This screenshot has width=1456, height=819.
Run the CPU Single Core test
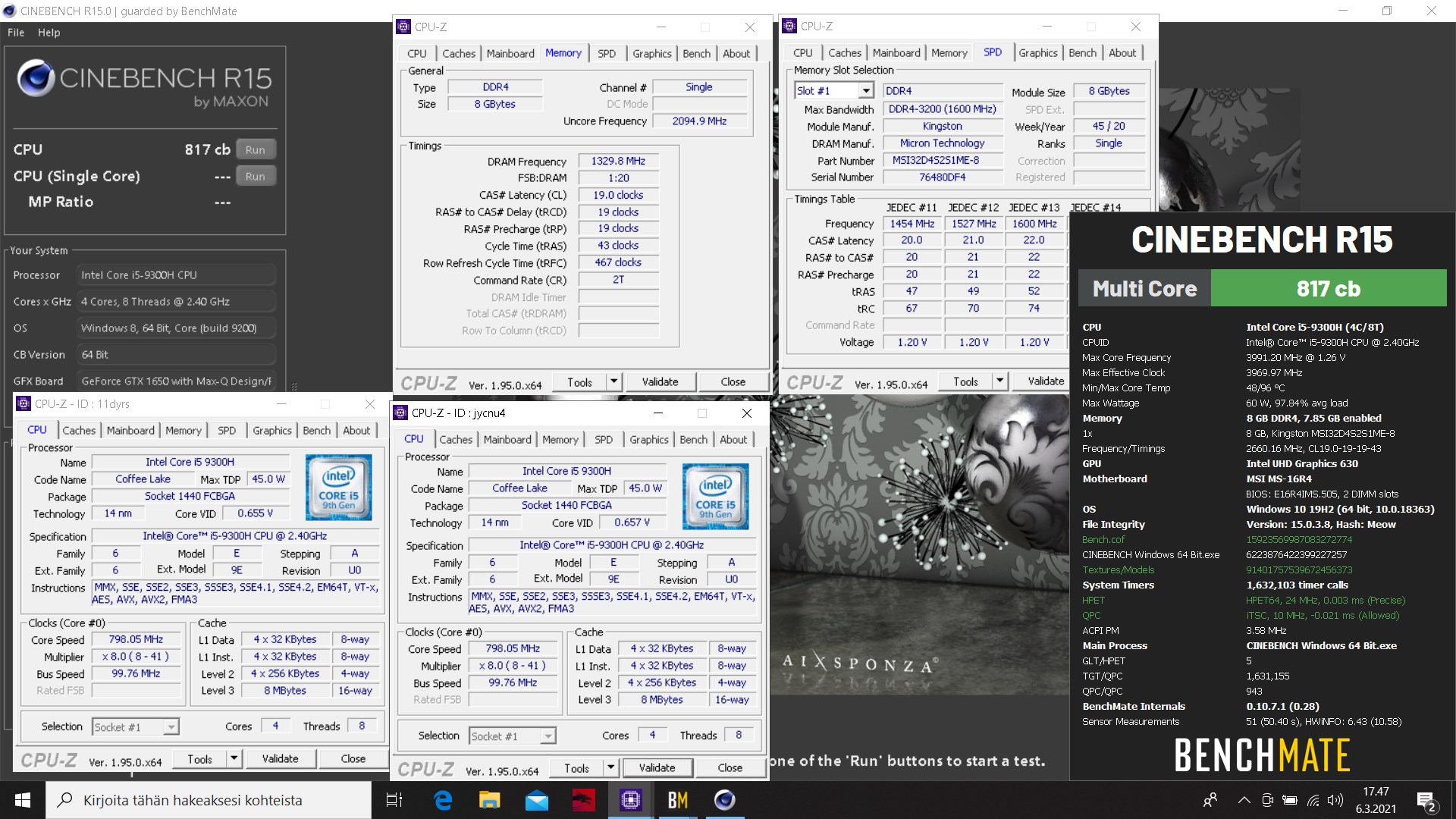pos(256,176)
